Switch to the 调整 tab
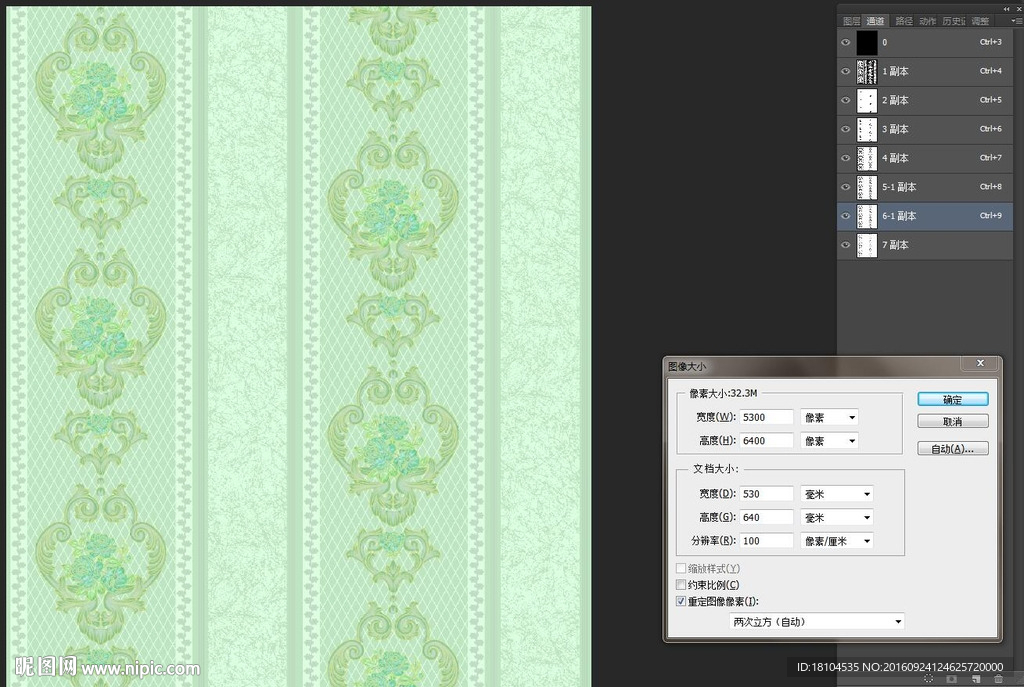 (980, 21)
